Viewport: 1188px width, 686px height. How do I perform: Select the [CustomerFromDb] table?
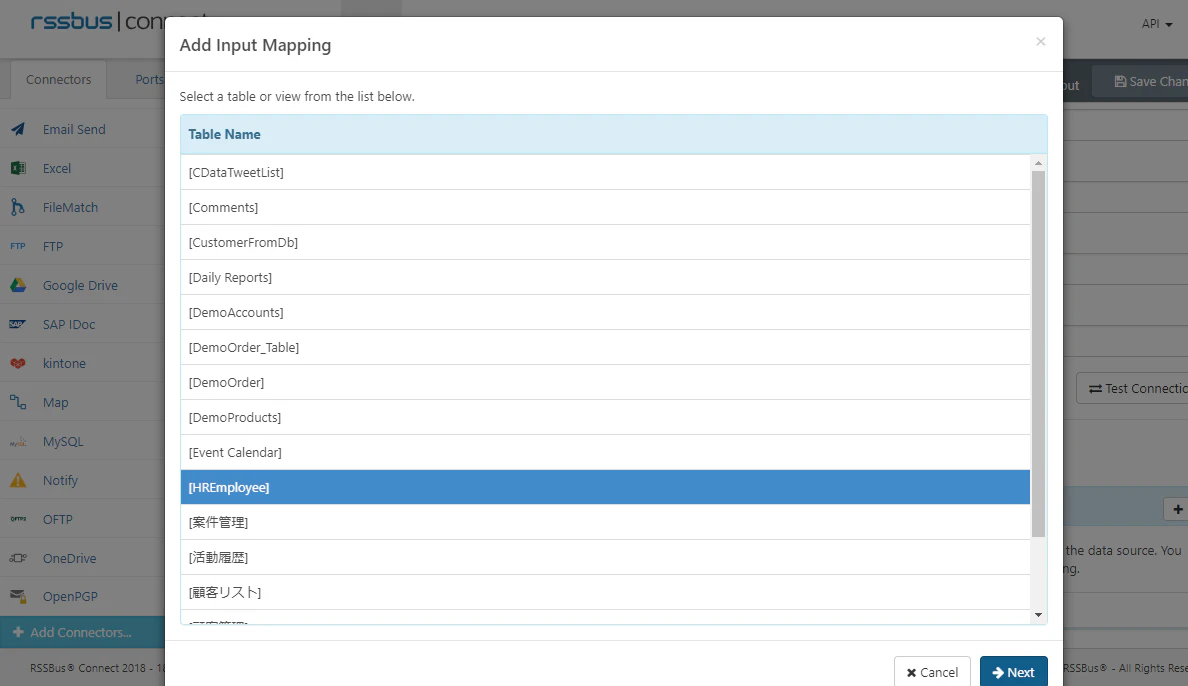(605, 242)
